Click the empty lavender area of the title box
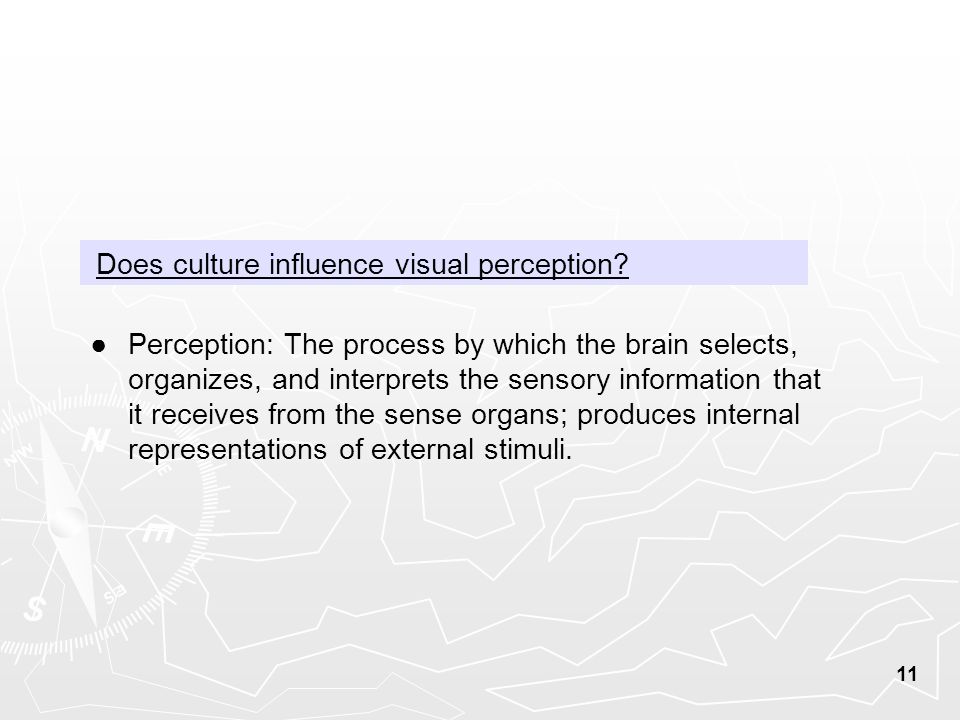 click(718, 263)
